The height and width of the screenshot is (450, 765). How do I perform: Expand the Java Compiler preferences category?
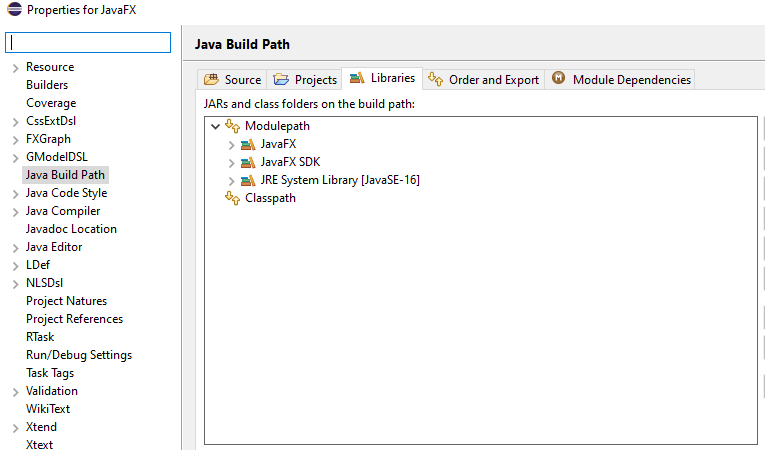point(15,211)
